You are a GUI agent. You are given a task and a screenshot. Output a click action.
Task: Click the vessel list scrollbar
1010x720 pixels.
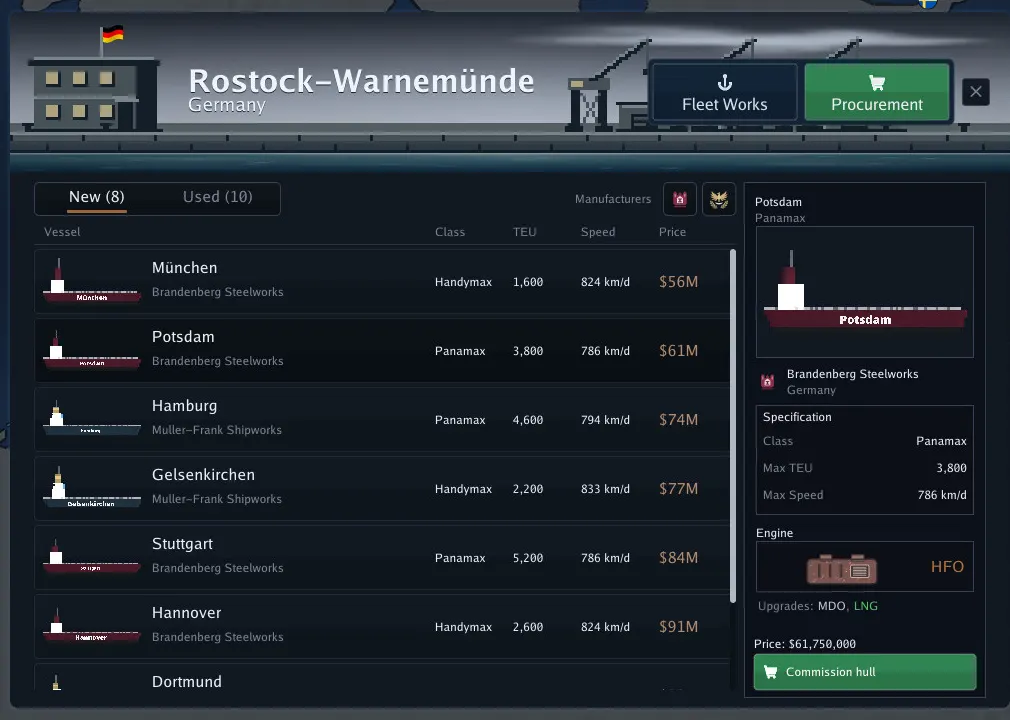[733, 426]
